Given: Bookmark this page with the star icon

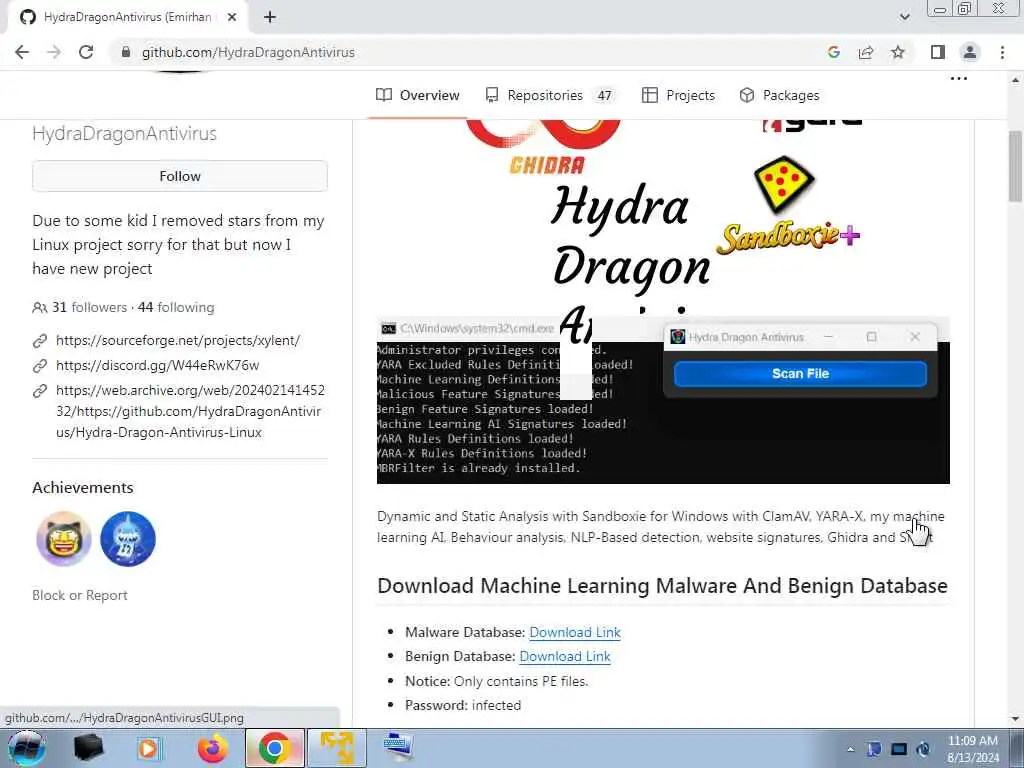Looking at the screenshot, I should pos(898,52).
